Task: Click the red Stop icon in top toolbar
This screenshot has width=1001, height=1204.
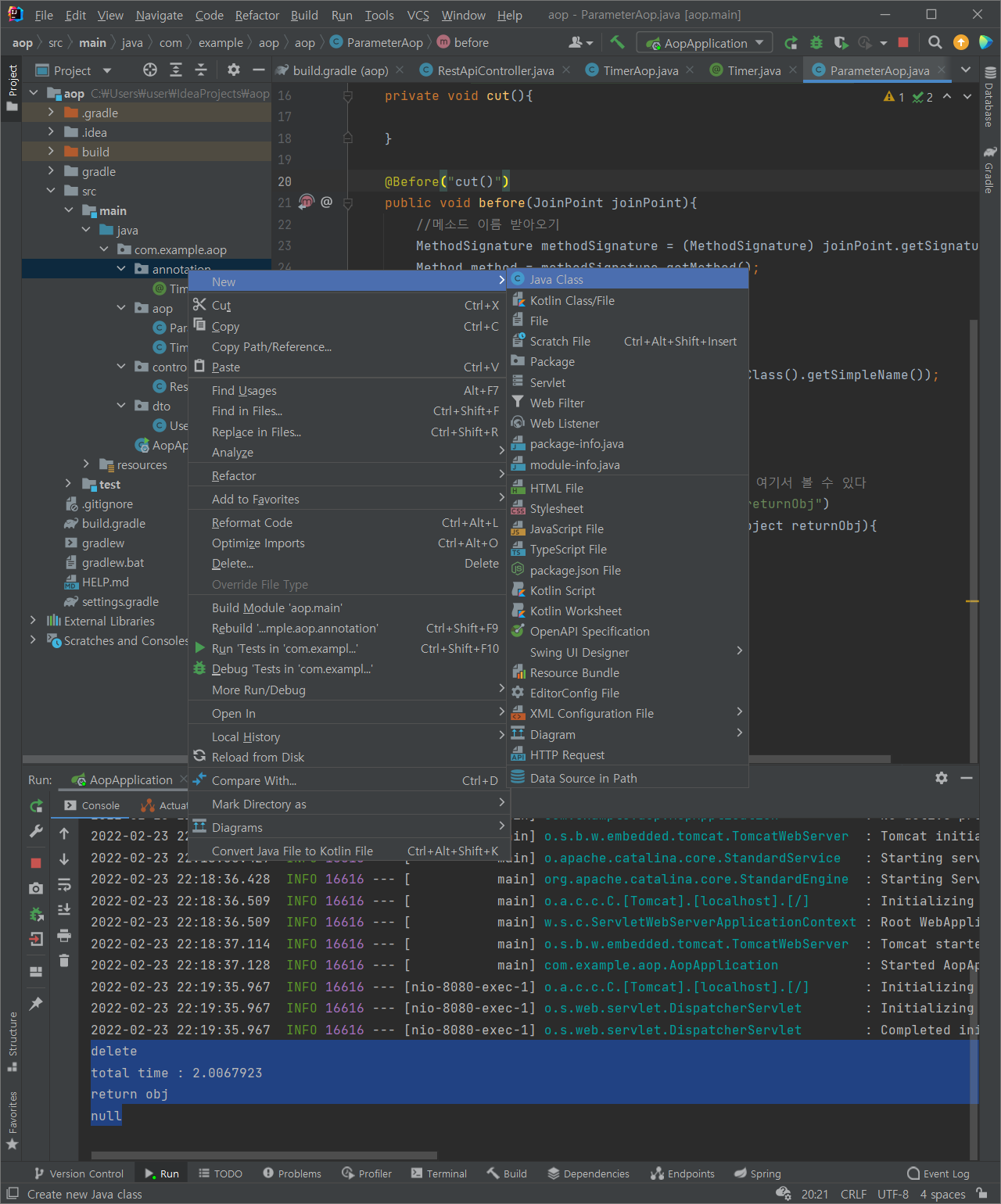Action: tap(903, 42)
